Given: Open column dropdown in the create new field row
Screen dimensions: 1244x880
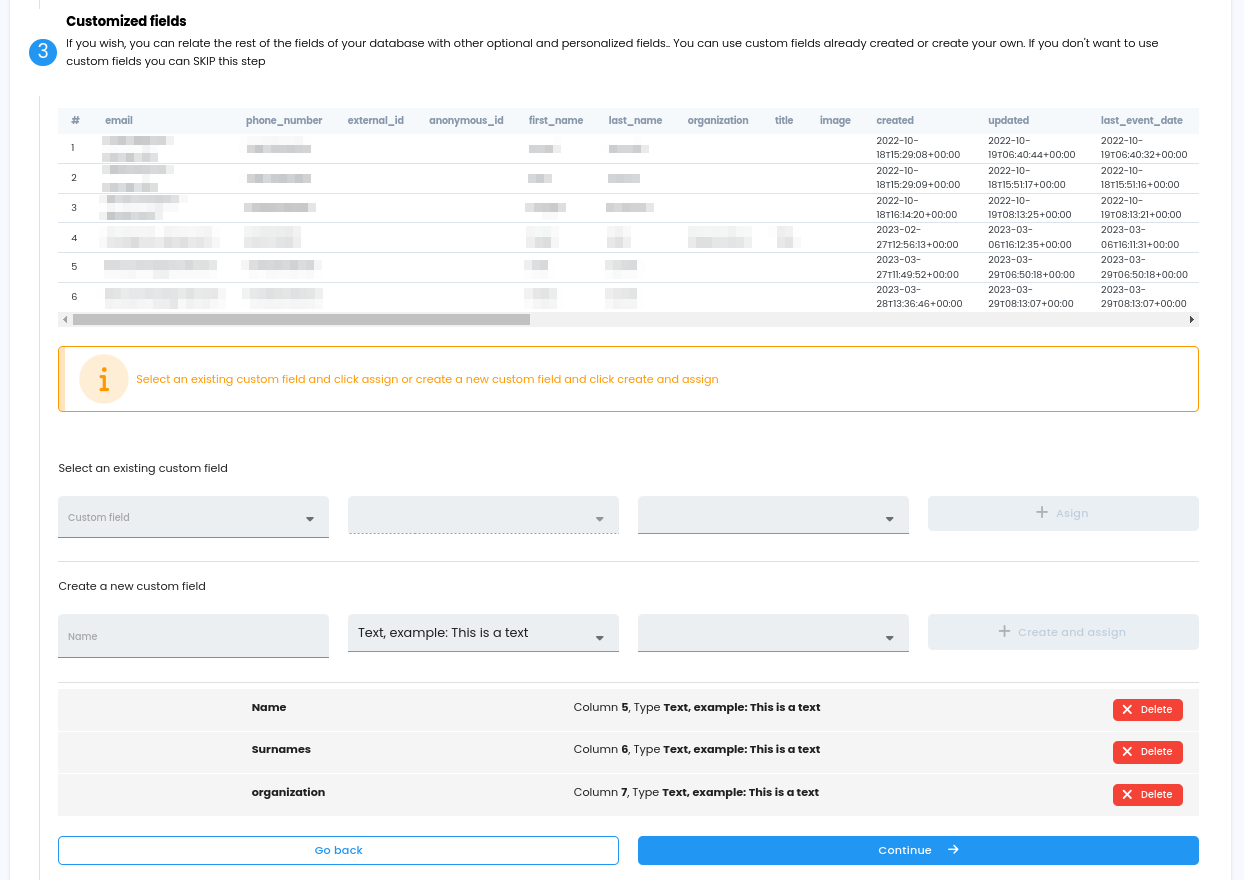Looking at the screenshot, I should pyautogui.click(x=773, y=634).
